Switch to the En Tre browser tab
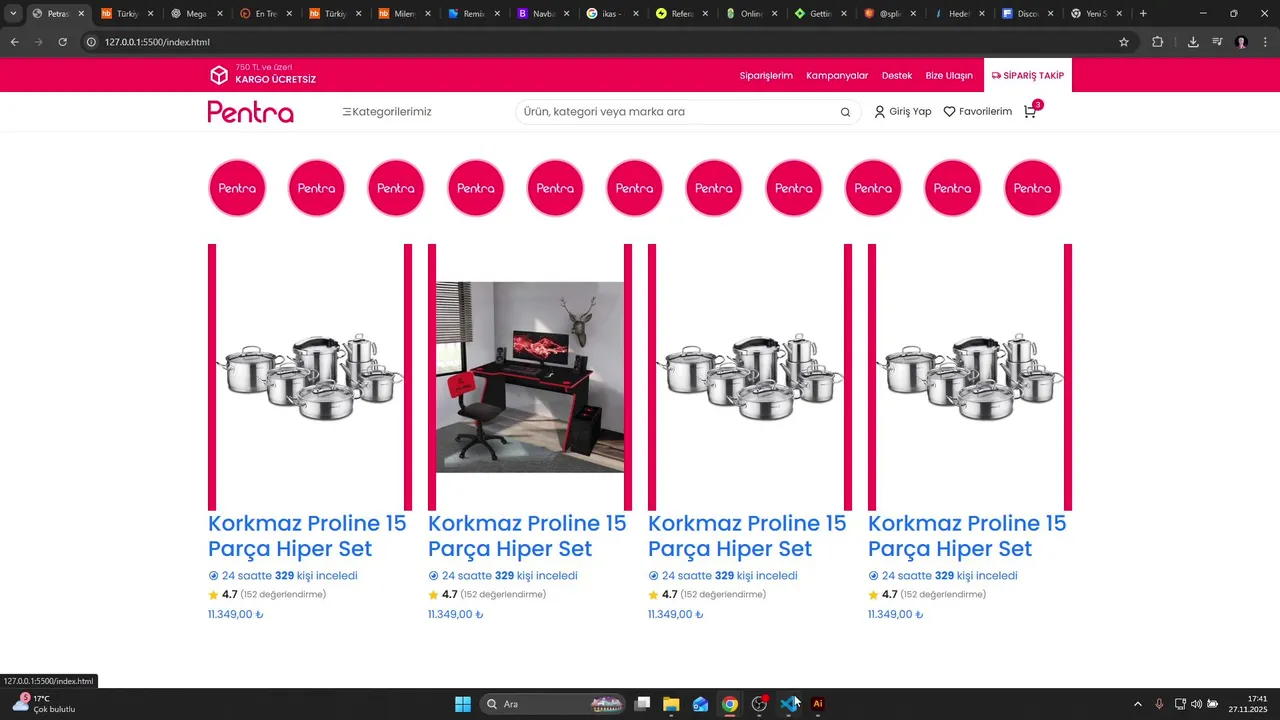Image resolution: width=1280 pixels, height=720 pixels. tap(264, 14)
